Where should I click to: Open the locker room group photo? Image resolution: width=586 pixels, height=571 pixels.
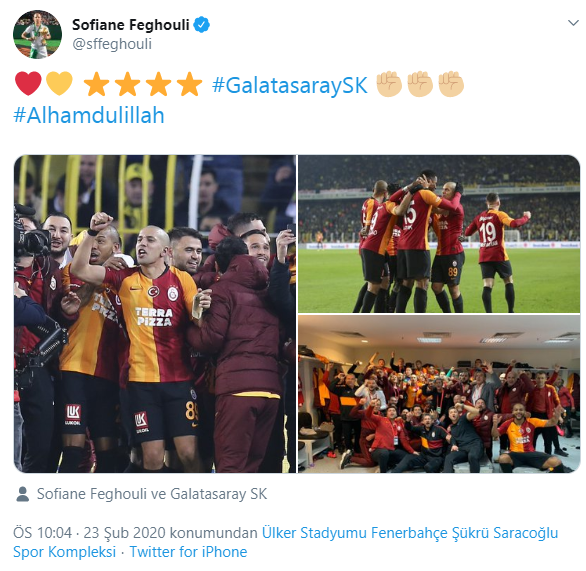pyautogui.click(x=439, y=394)
